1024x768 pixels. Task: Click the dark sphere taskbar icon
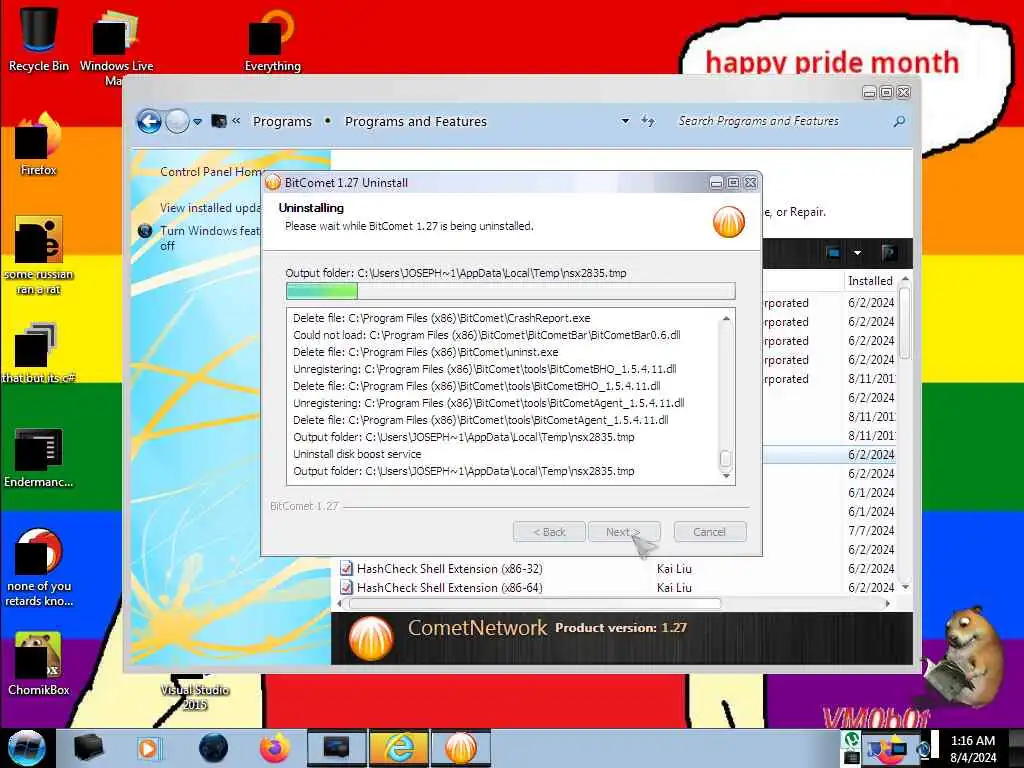(213, 748)
